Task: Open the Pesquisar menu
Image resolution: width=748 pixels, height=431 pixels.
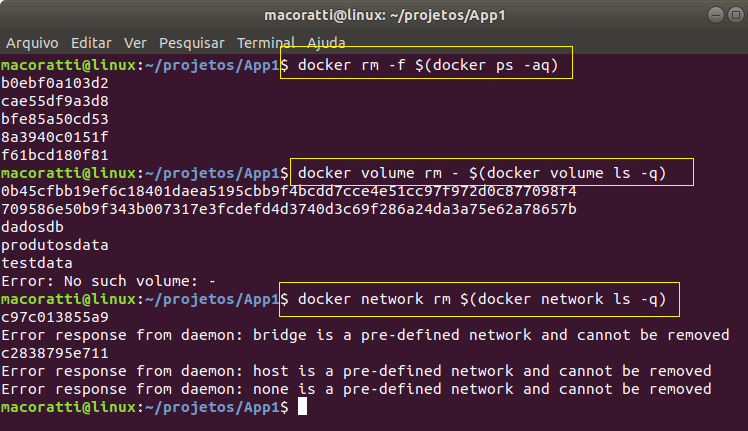Action: (192, 43)
